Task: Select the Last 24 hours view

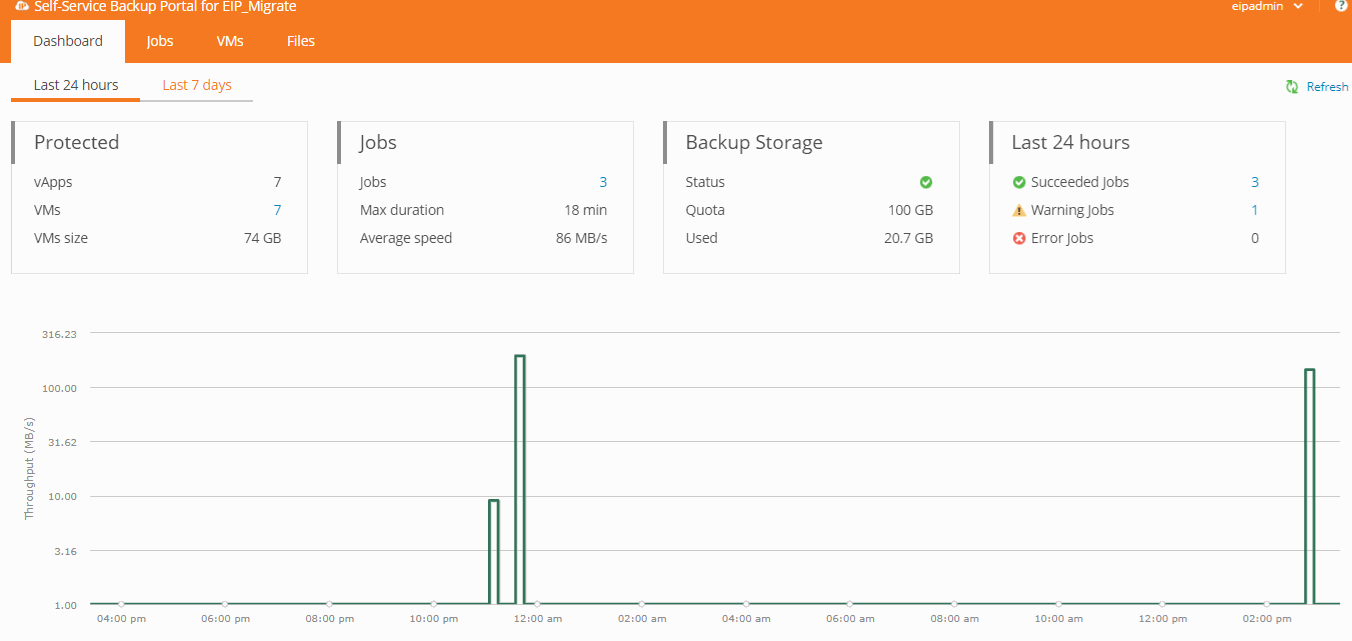Action: point(76,85)
